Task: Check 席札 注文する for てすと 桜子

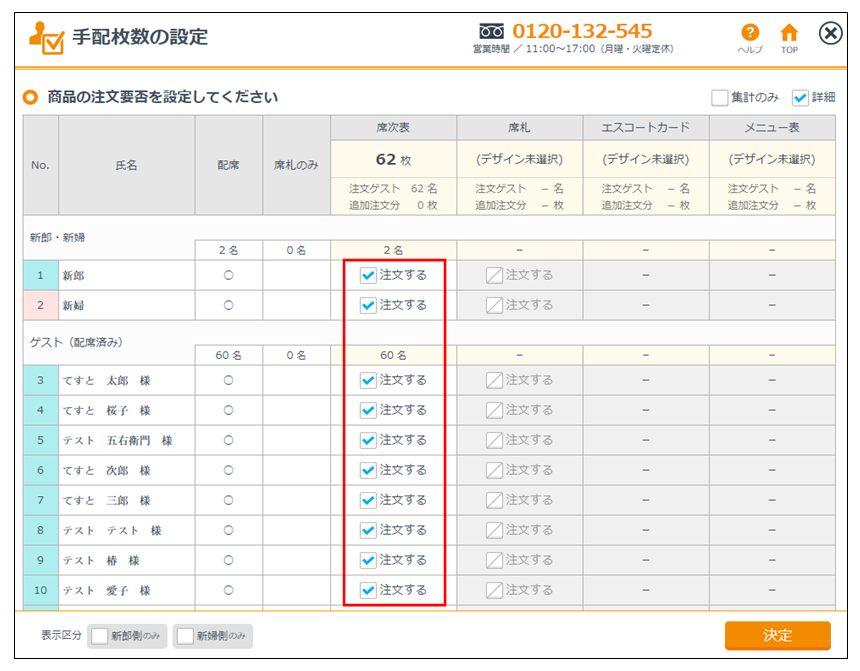Action: click(x=494, y=410)
